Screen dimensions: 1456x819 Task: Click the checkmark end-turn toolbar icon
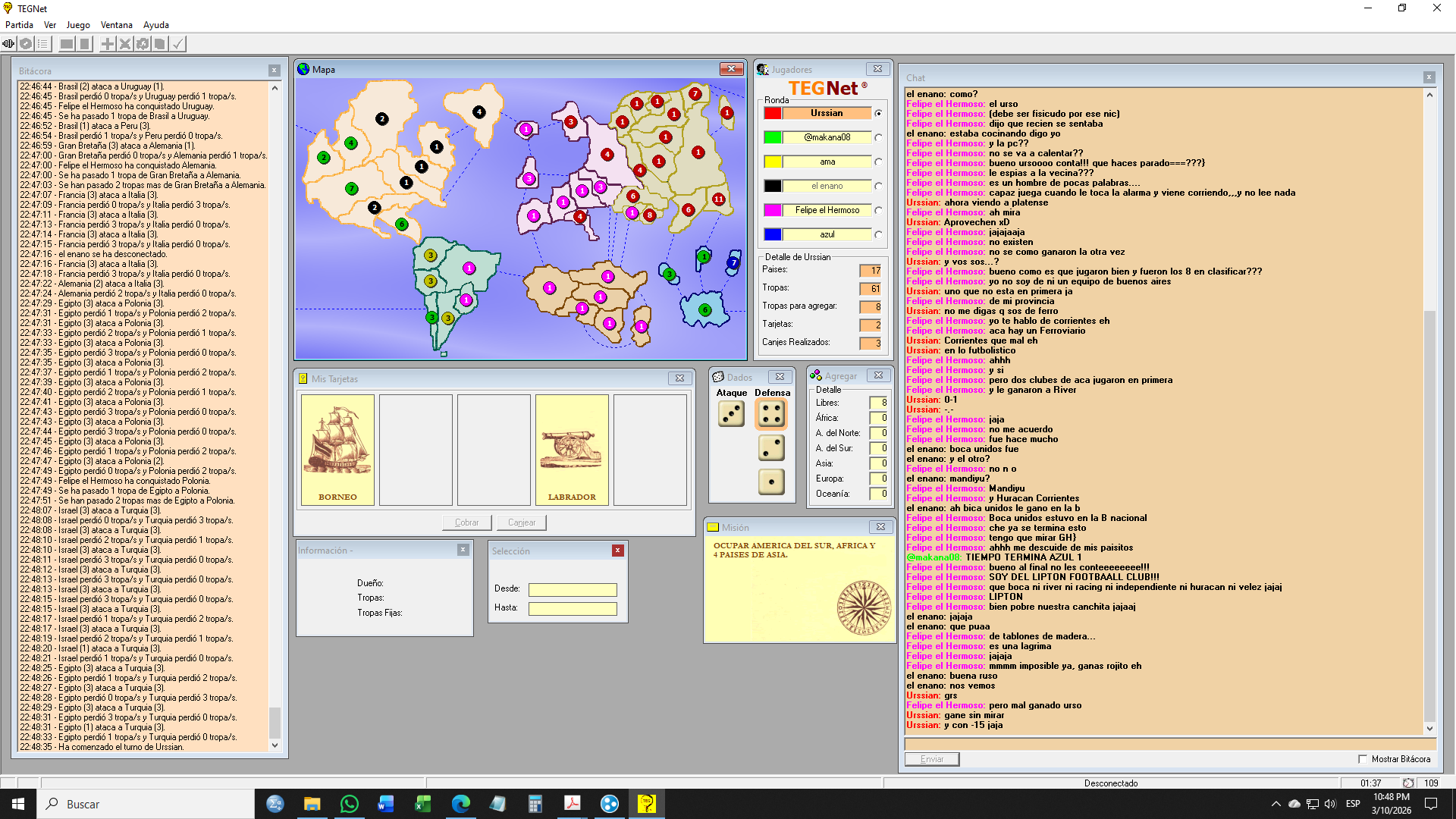click(x=177, y=44)
